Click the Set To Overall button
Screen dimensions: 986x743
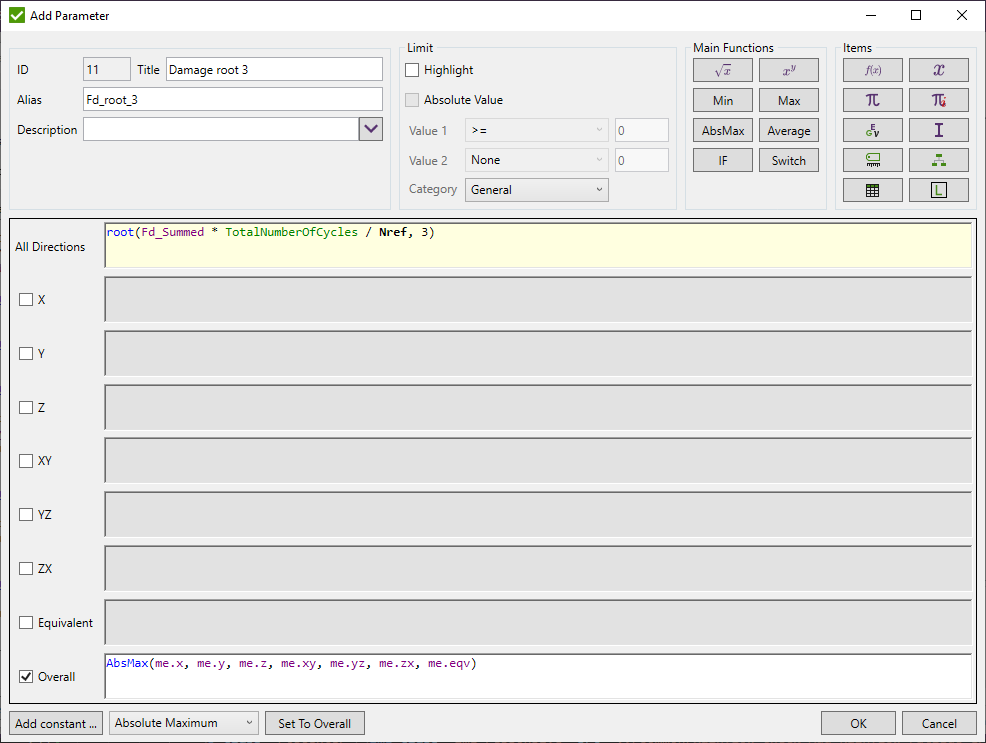(314, 723)
